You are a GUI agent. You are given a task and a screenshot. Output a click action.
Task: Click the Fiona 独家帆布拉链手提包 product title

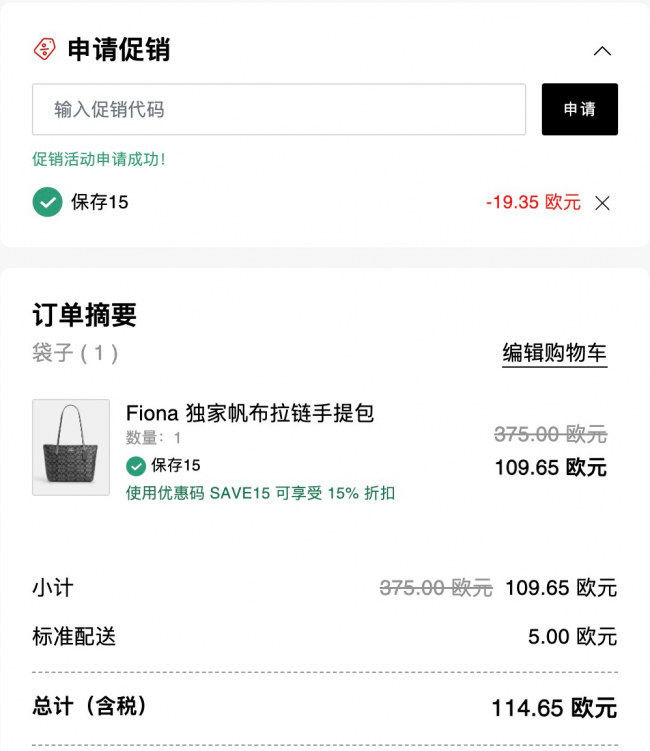coord(250,413)
